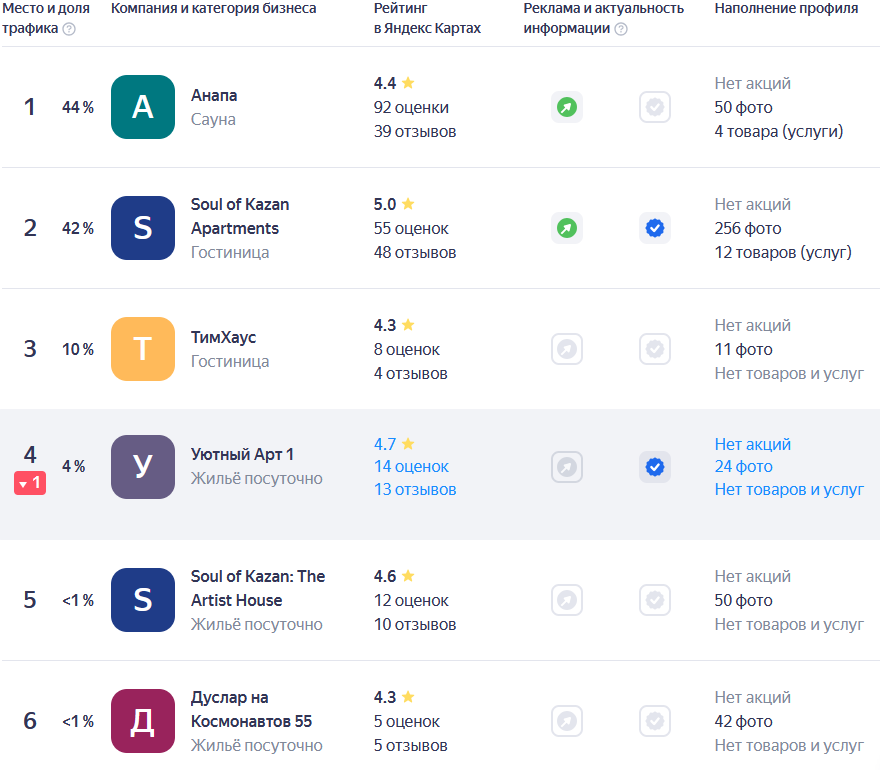Click the red rank change badge showing 1
The height and width of the screenshot is (770, 880).
(x=30, y=483)
